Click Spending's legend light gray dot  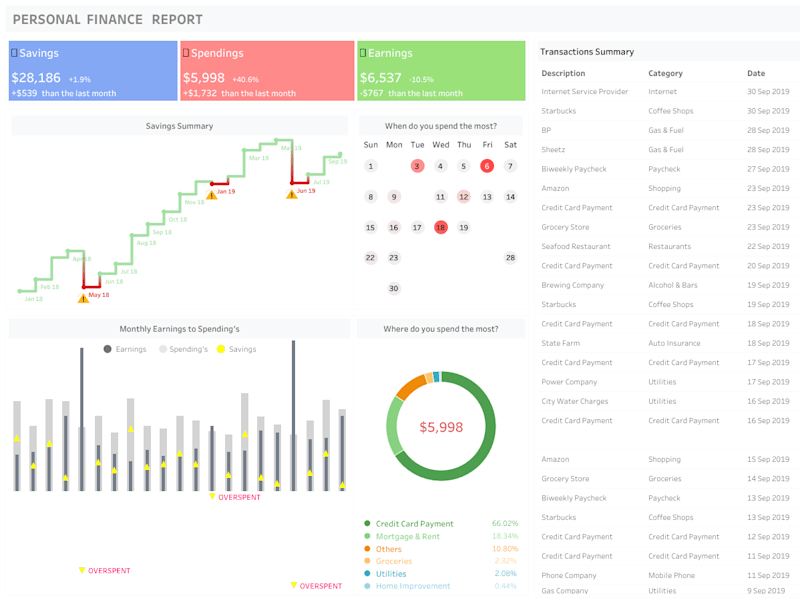(163, 349)
